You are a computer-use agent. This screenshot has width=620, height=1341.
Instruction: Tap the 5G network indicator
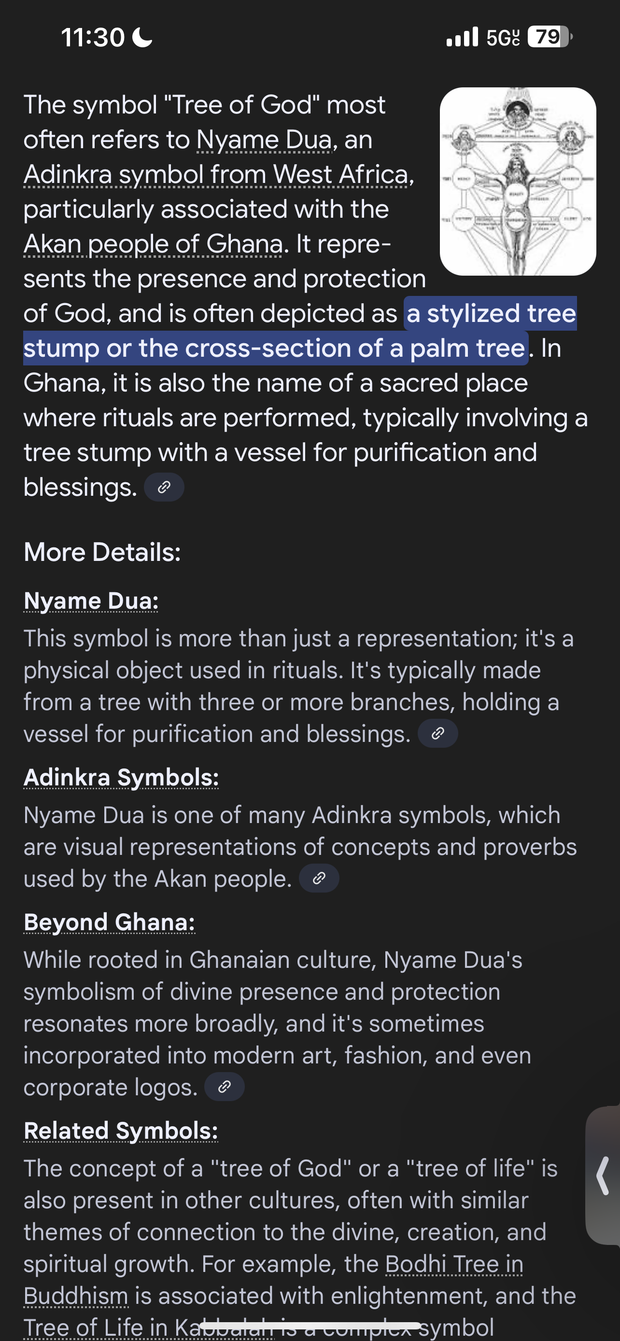point(502,38)
